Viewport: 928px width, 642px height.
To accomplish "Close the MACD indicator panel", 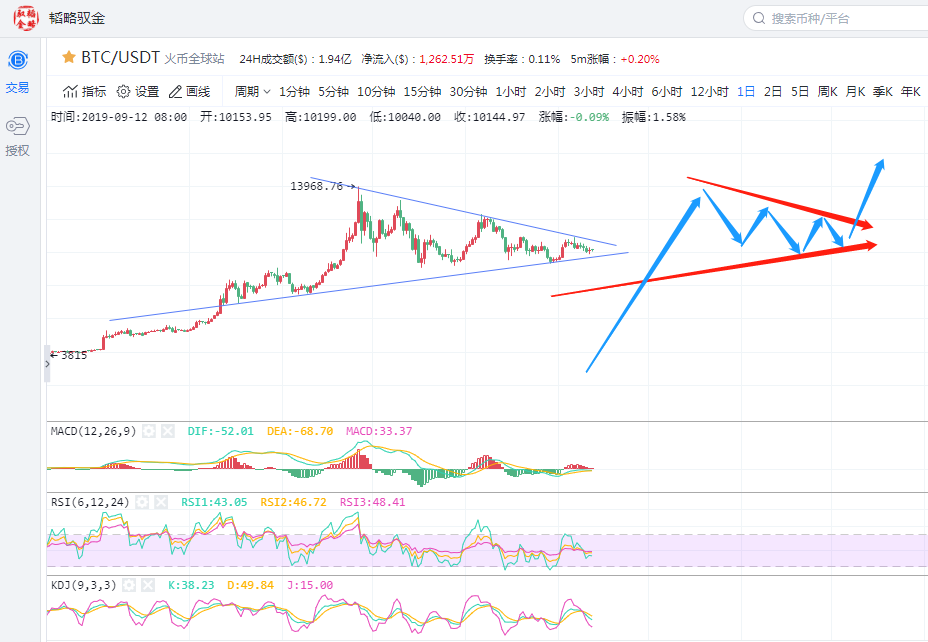I will pyautogui.click(x=168, y=431).
